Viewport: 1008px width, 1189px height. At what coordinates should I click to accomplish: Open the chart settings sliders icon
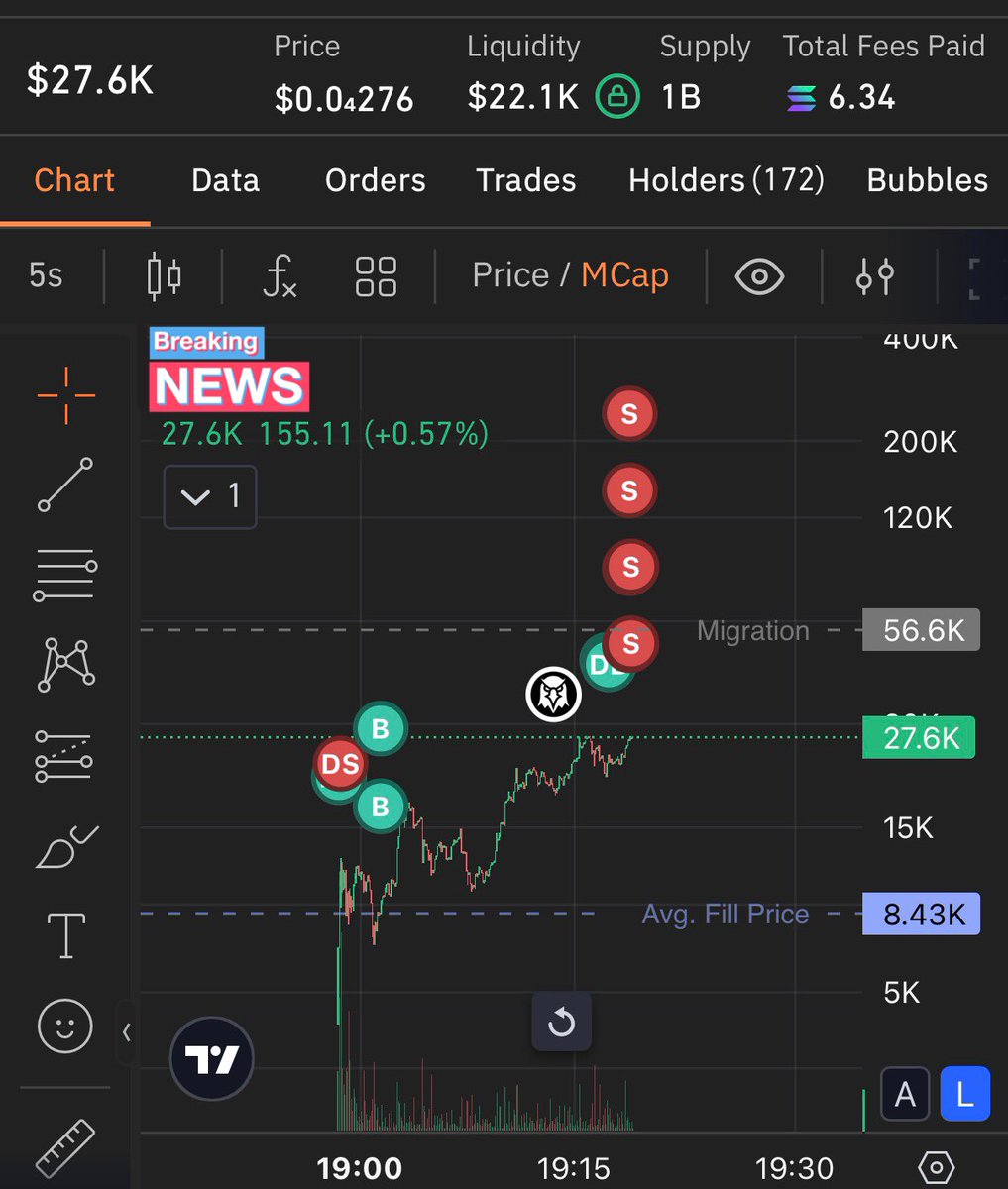(x=875, y=275)
